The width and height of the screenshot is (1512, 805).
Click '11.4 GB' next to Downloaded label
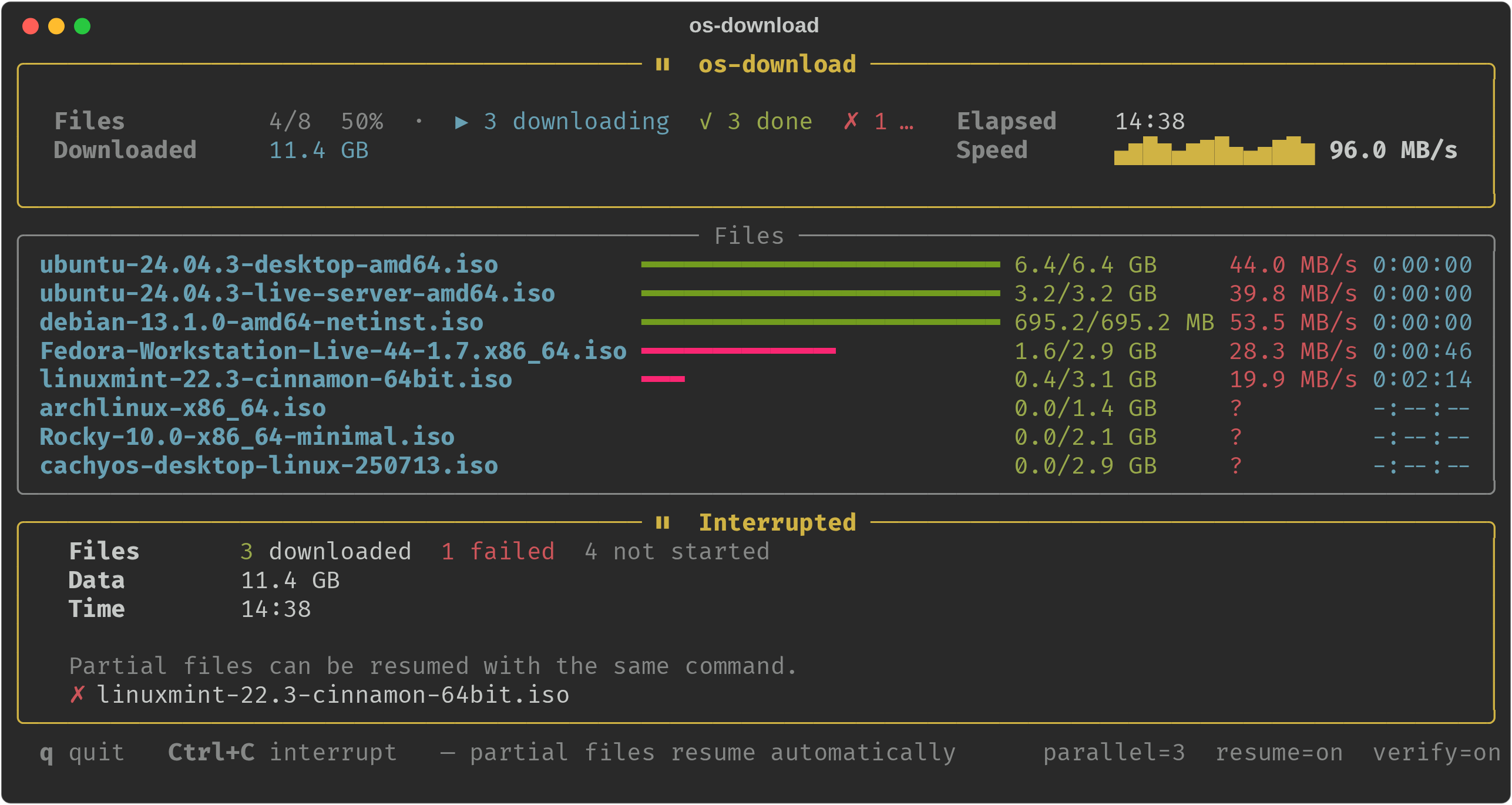tap(319, 150)
